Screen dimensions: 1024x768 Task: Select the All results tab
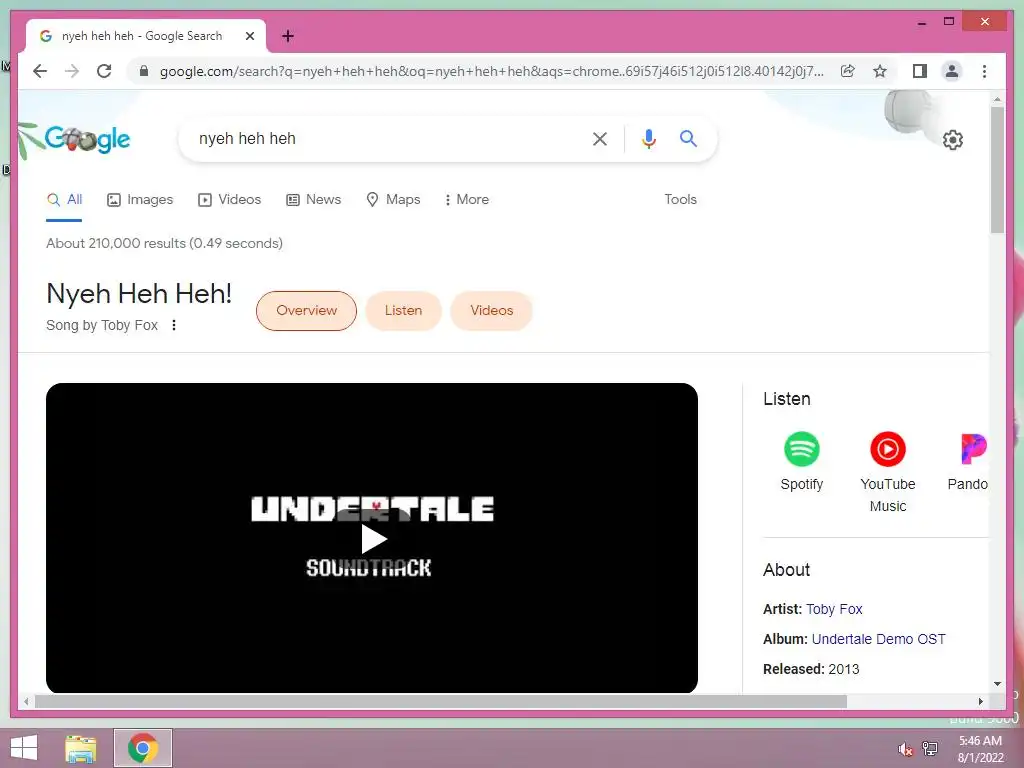pos(65,200)
